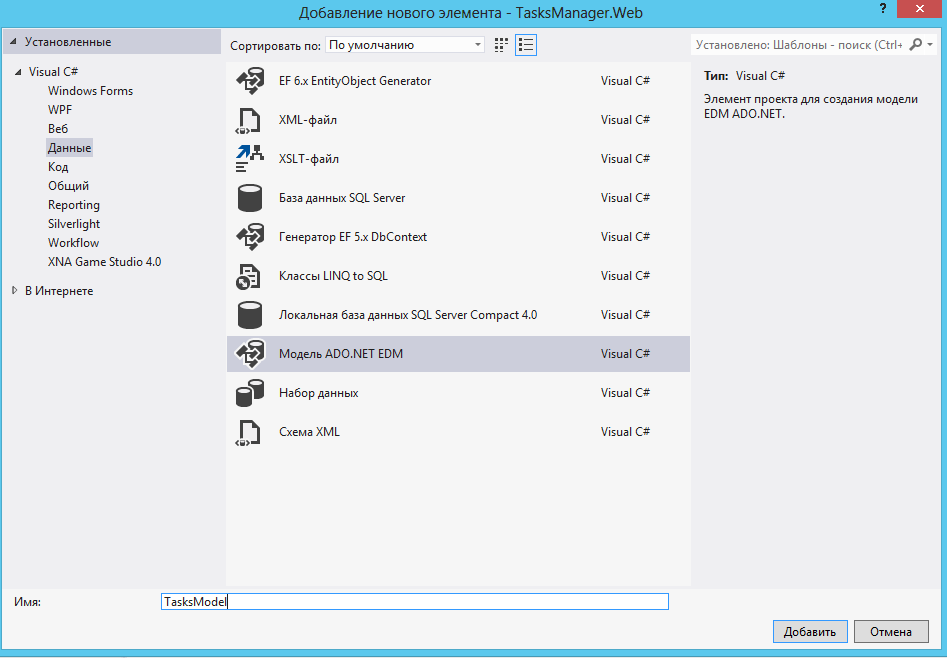The width and height of the screenshot is (947, 658).
Task: Select 'Генератор EF 5.x DbContext' template name
Action: coord(353,237)
